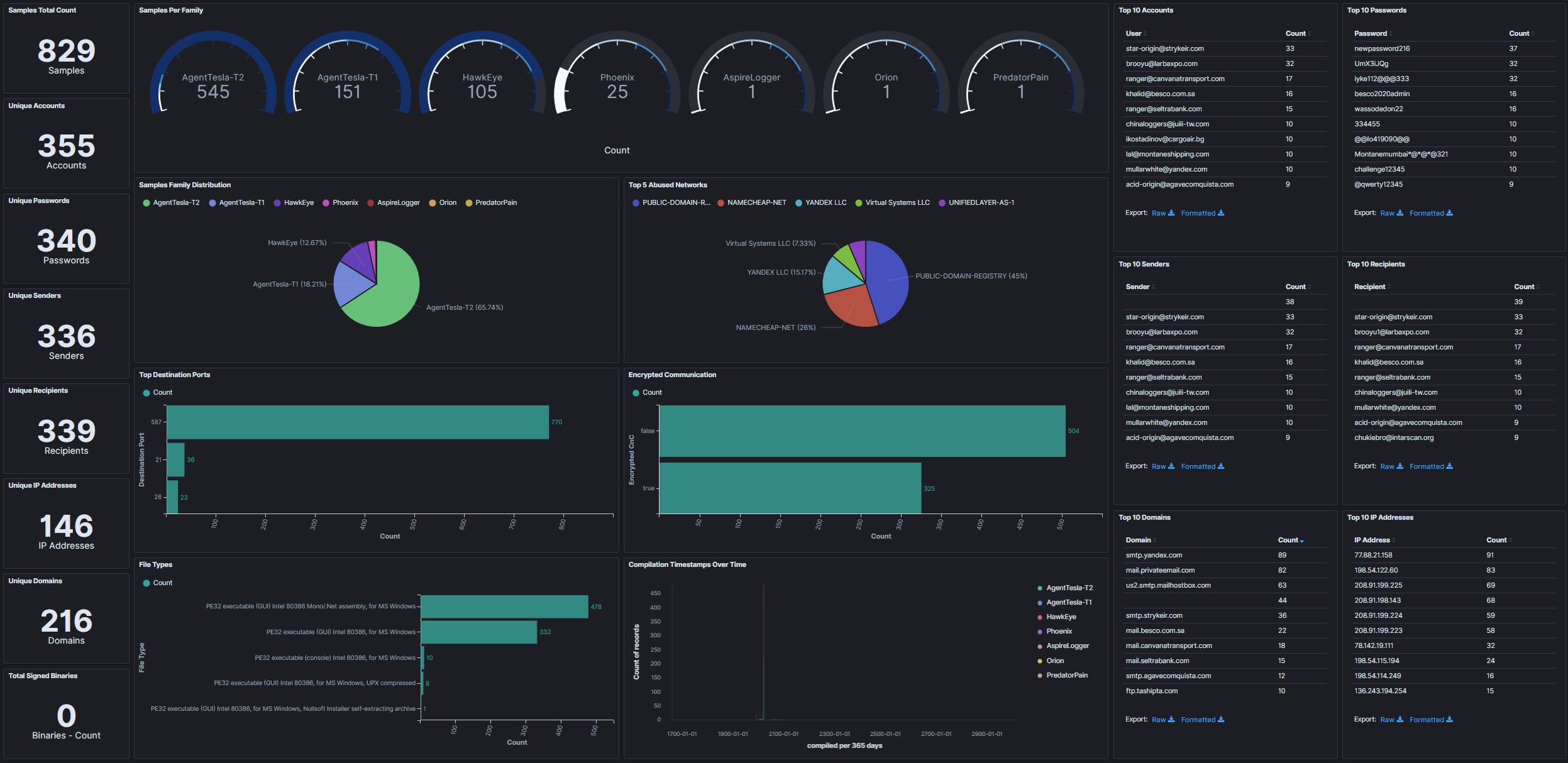Click 198.54.122.60 IP address row
Image resolution: width=1568 pixels, height=763 pixels.
1454,570
